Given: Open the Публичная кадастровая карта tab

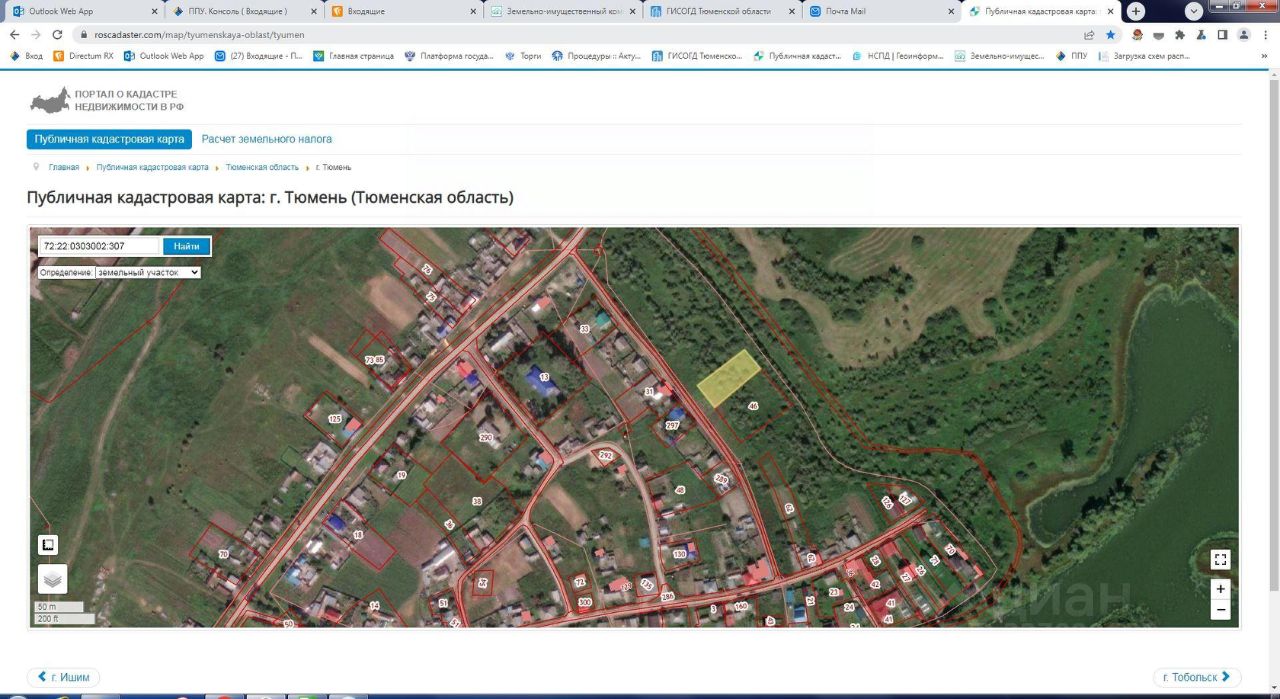Looking at the screenshot, I should [108, 139].
